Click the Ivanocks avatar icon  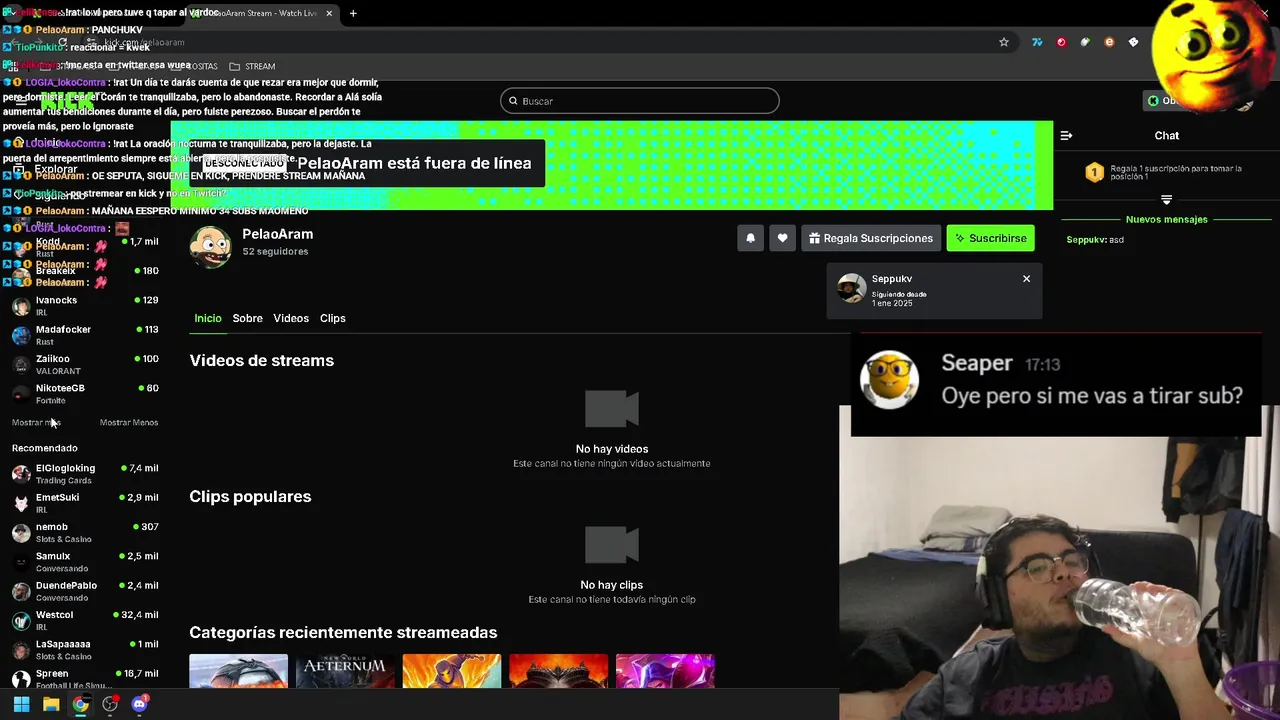tap(21, 306)
